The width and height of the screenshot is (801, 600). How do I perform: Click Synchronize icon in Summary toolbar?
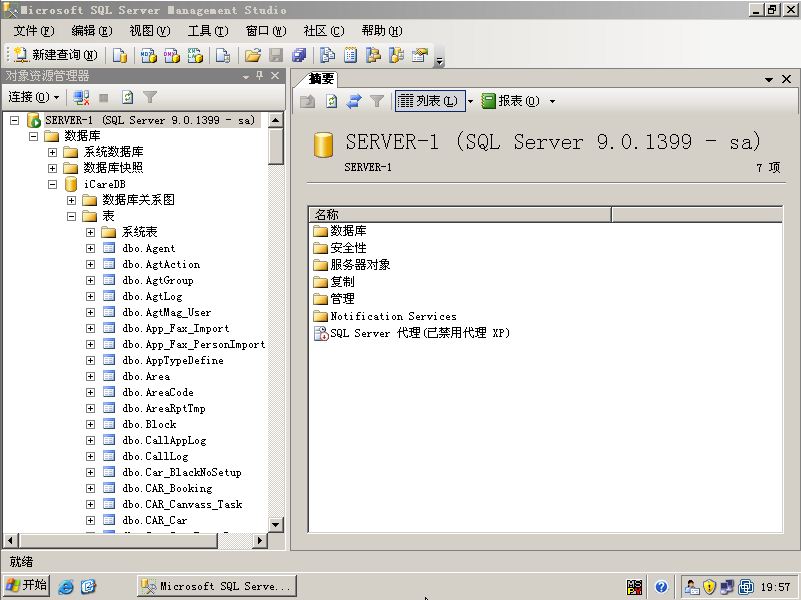pyautogui.click(x=354, y=101)
